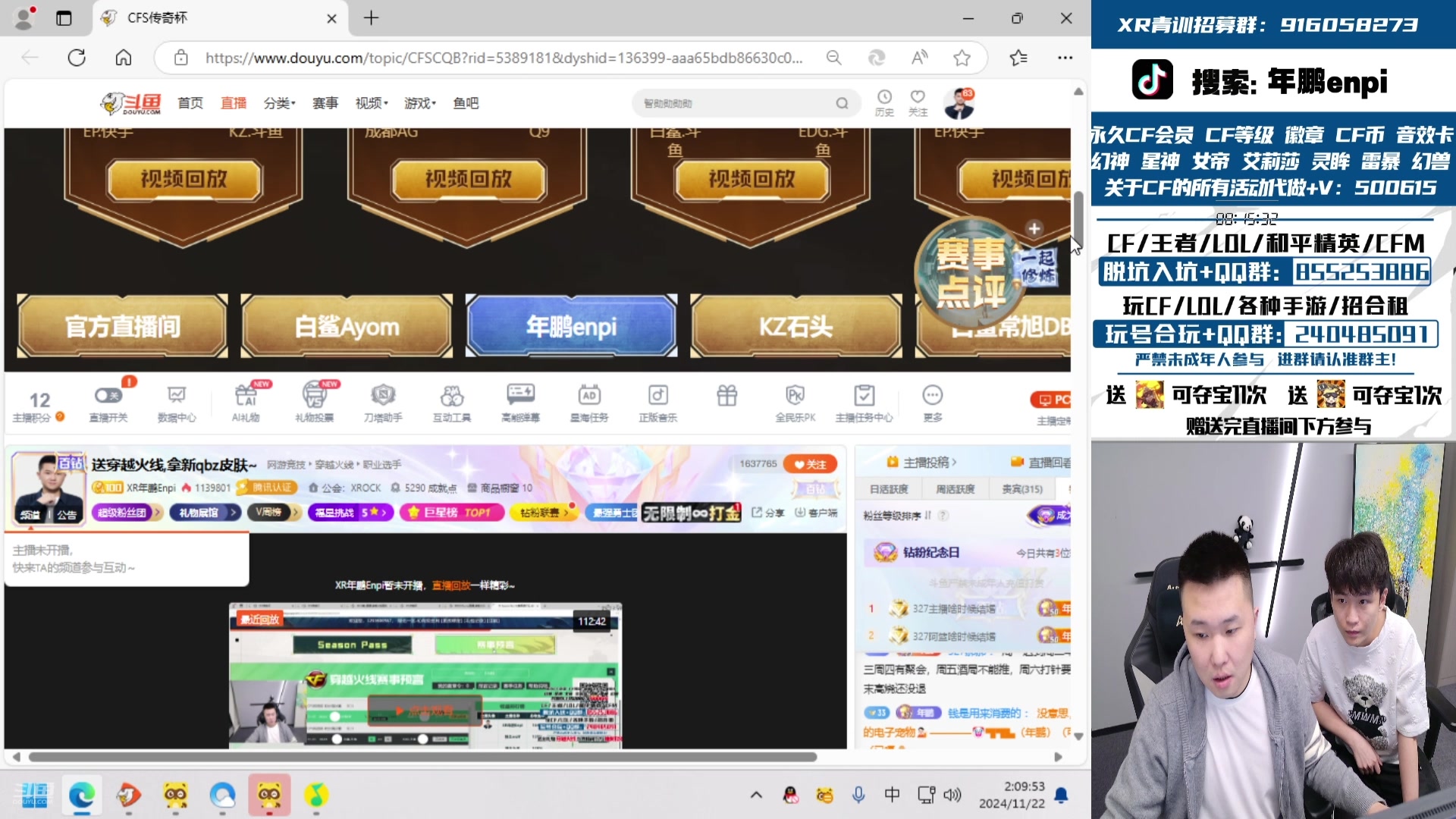Click the browser refresh button
1456x819 pixels.
(77, 58)
